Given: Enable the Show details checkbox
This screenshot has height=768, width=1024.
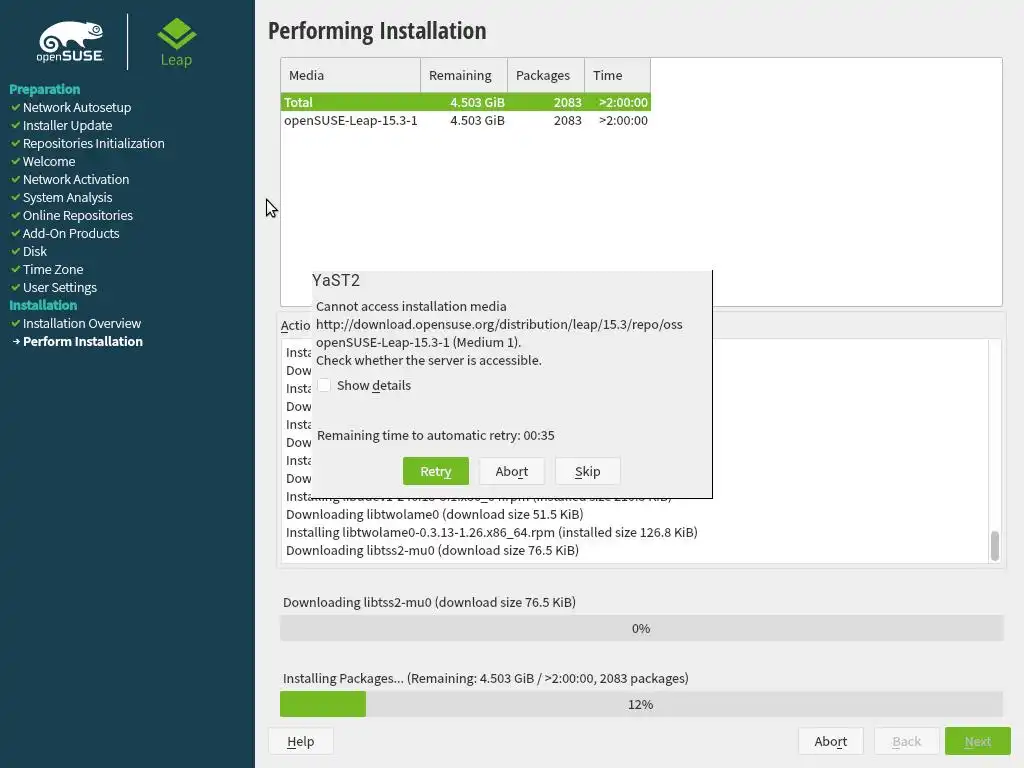Looking at the screenshot, I should tap(324, 385).
